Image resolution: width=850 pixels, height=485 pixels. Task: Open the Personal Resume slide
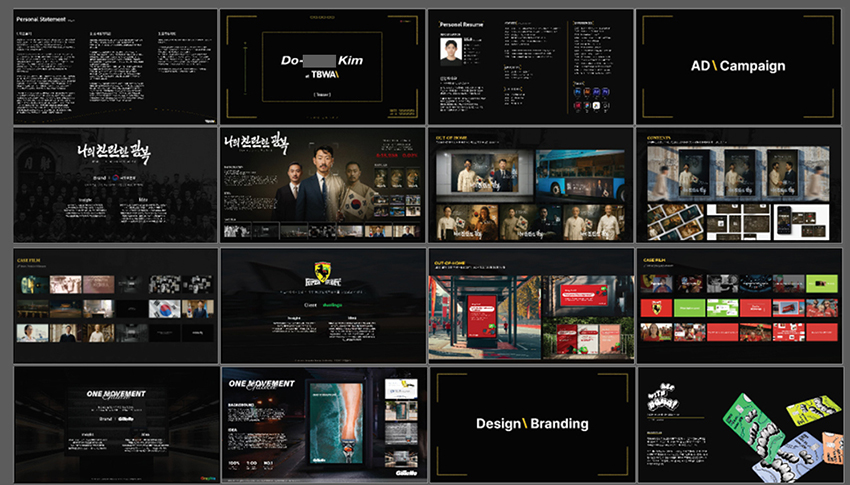click(530, 67)
